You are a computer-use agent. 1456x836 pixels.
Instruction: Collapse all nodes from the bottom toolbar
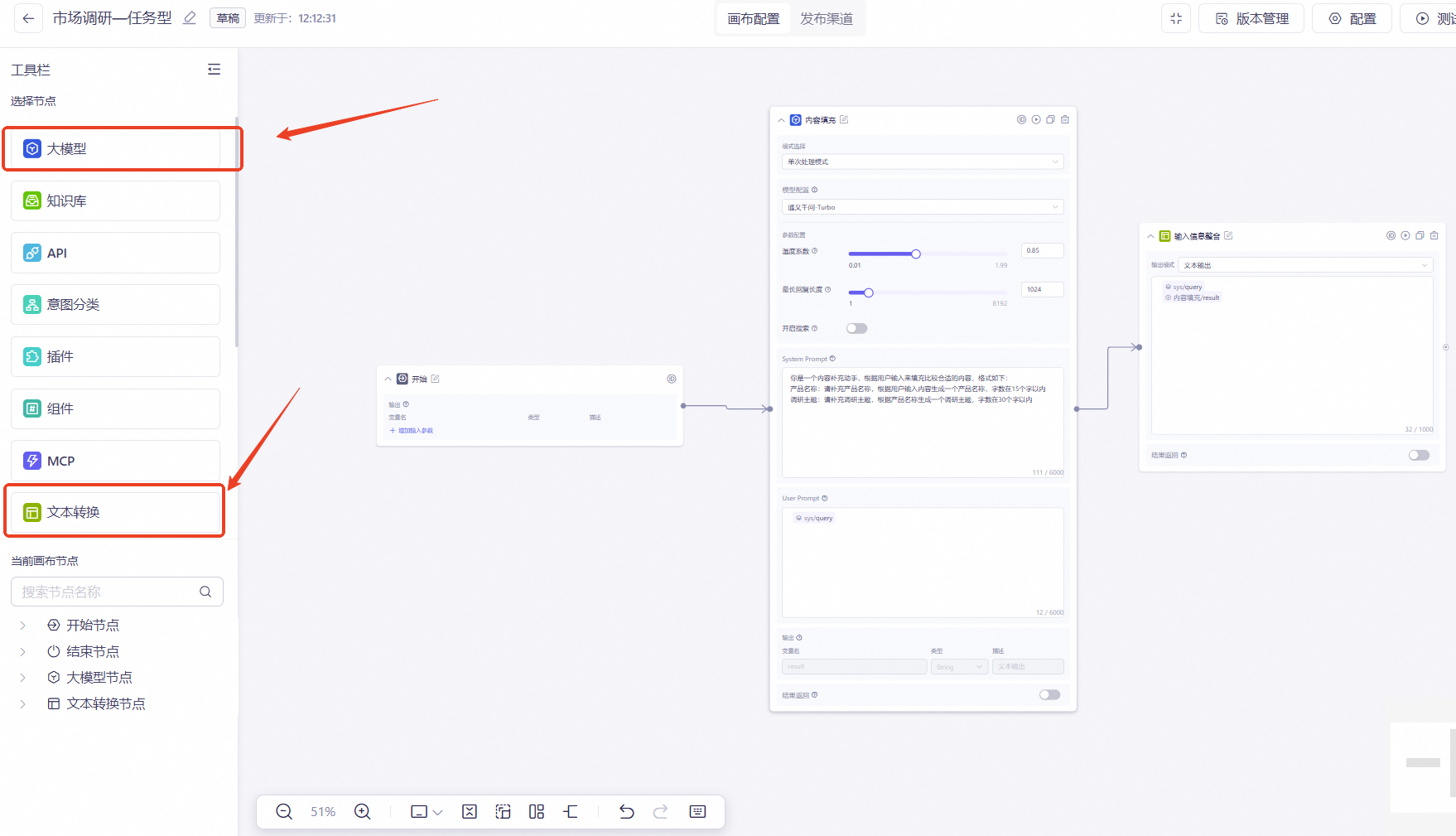pyautogui.click(x=470, y=812)
